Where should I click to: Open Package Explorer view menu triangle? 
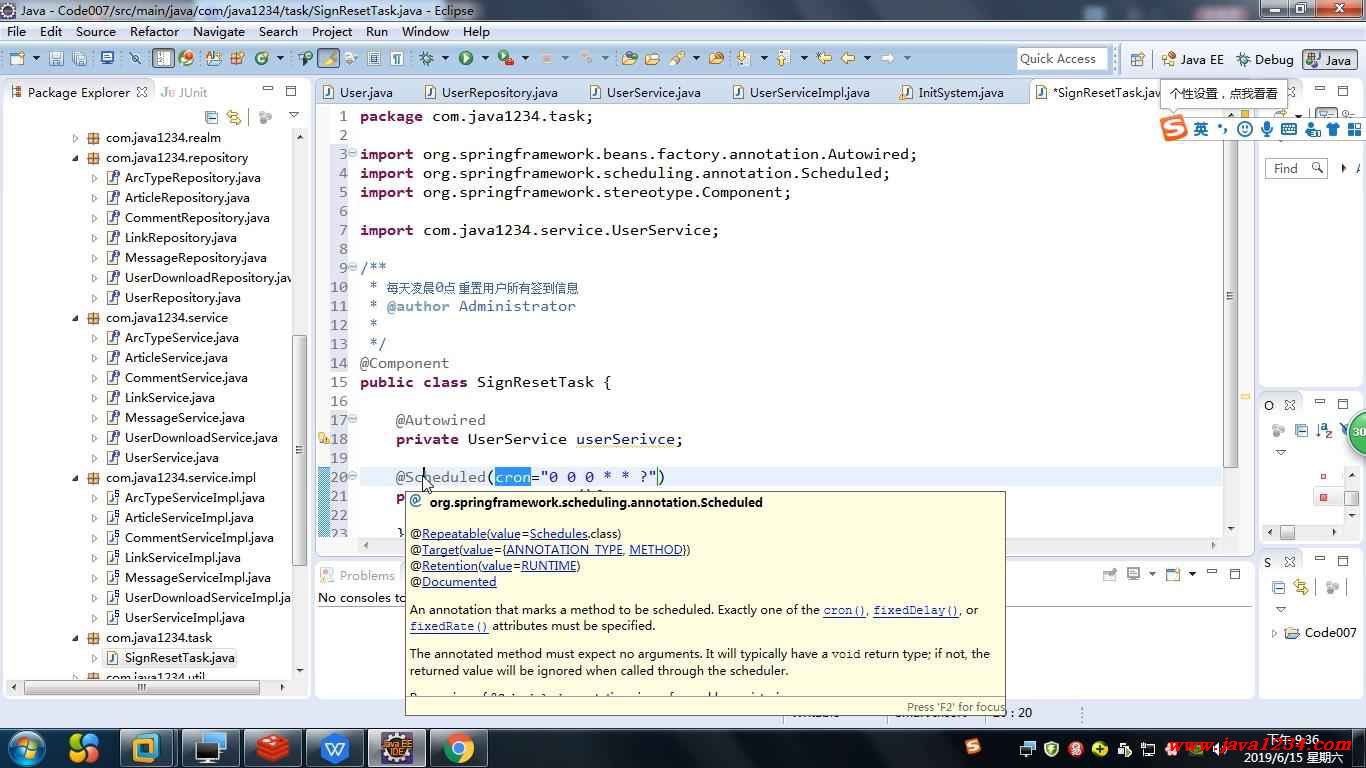294,115
